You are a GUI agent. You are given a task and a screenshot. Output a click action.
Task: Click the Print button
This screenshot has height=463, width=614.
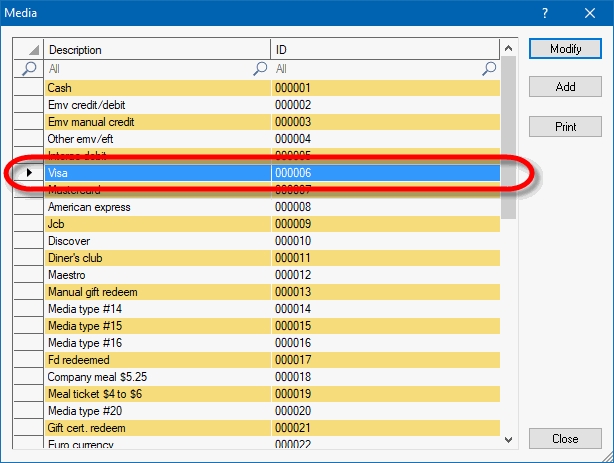pyautogui.click(x=566, y=127)
